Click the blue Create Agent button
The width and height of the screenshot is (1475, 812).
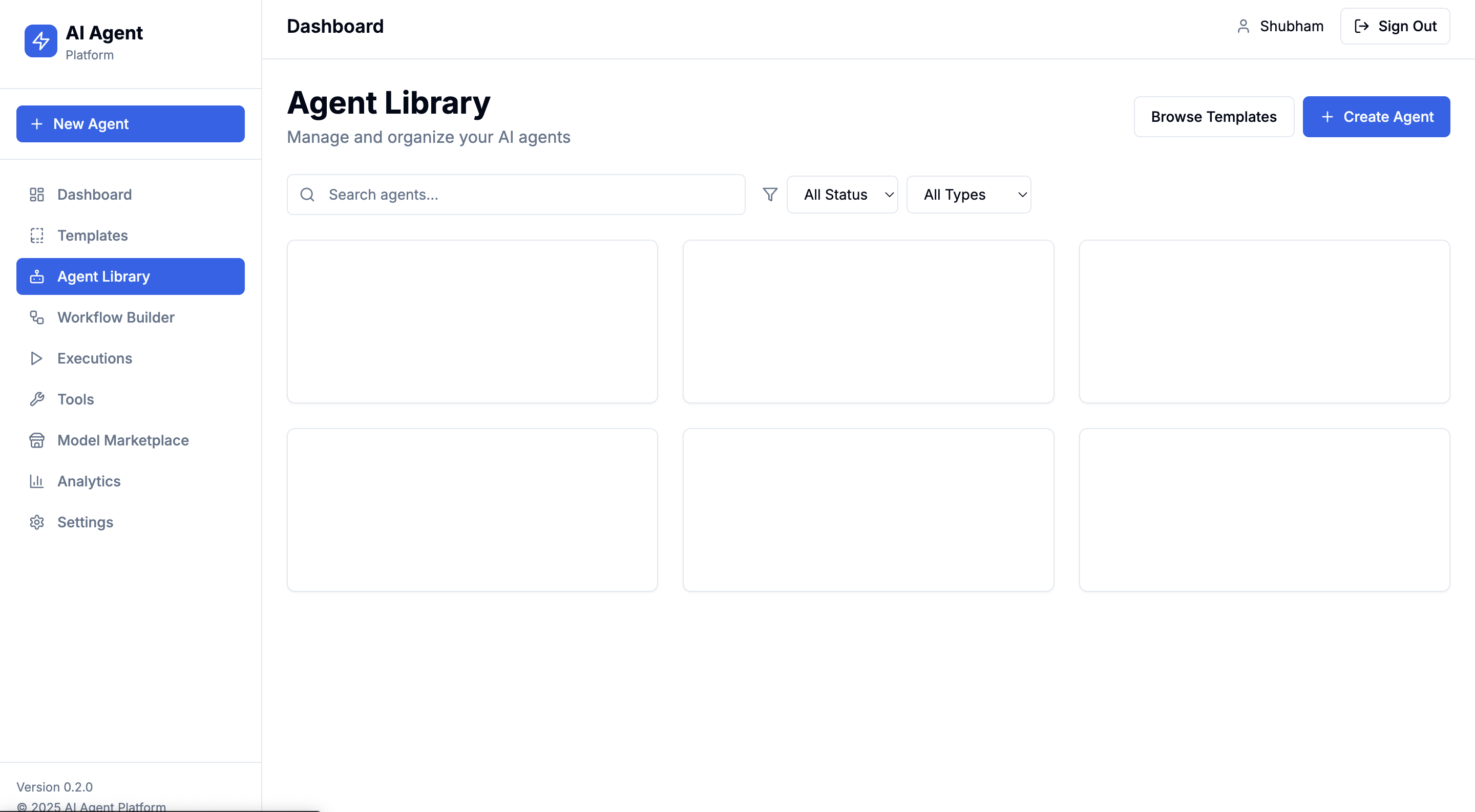point(1376,117)
